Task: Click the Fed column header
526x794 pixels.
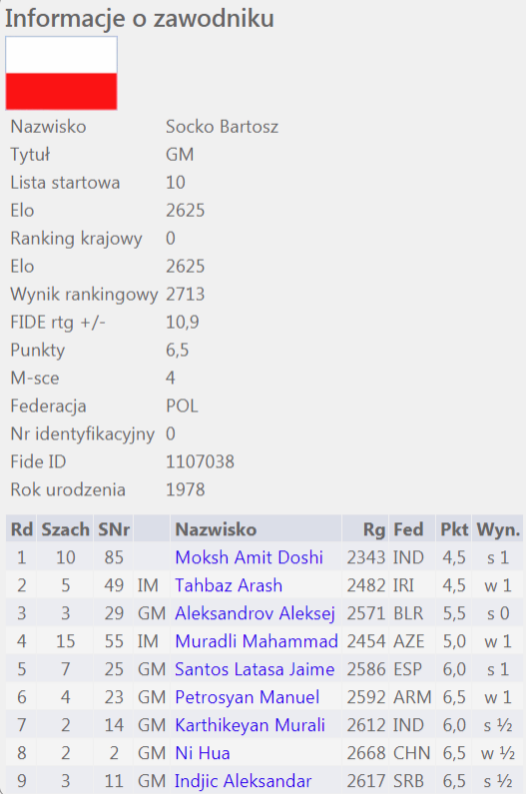Action: pos(409,530)
